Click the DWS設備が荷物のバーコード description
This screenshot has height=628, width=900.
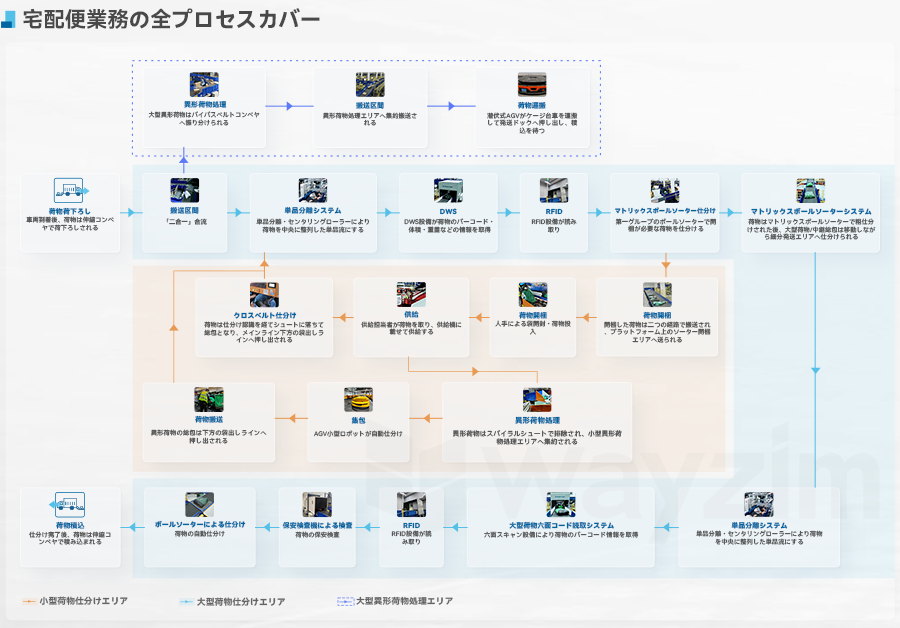click(x=448, y=226)
